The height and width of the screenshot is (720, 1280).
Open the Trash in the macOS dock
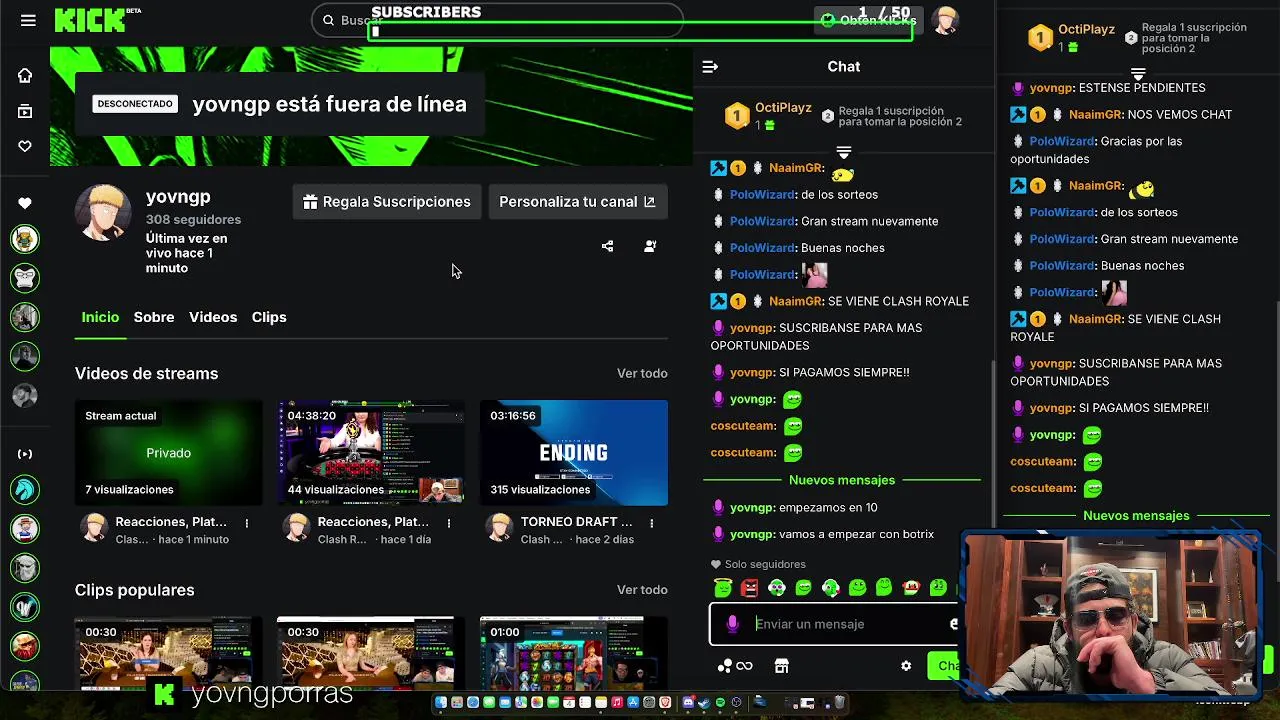click(839, 702)
